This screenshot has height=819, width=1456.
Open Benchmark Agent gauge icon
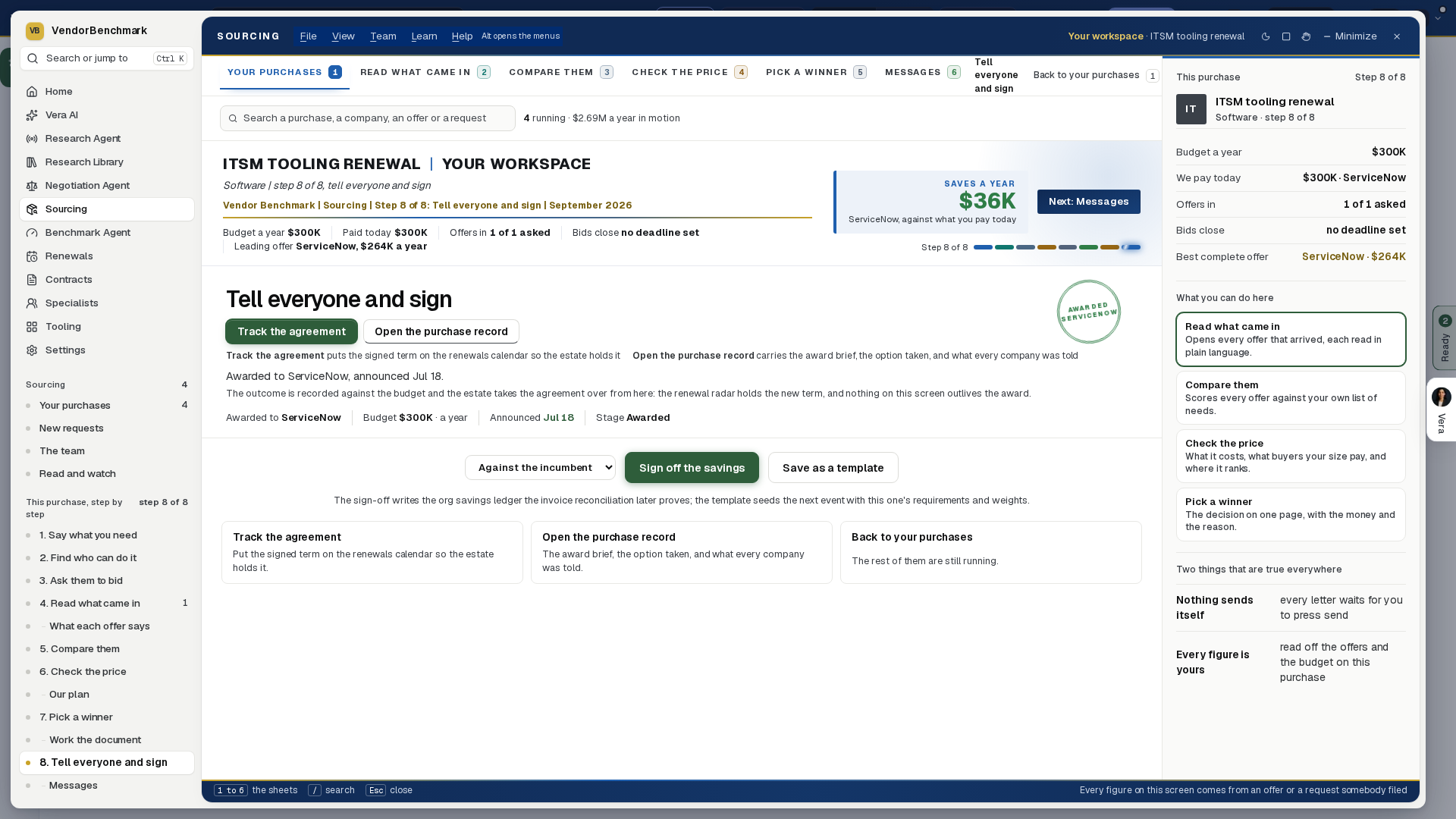click(x=32, y=233)
